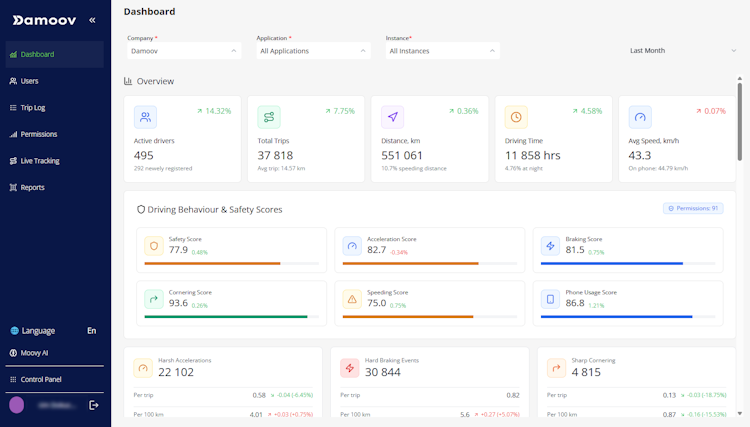The height and width of the screenshot is (427, 750).
Task: Click the Sharp Cornering arrow icon
Action: 556,368
